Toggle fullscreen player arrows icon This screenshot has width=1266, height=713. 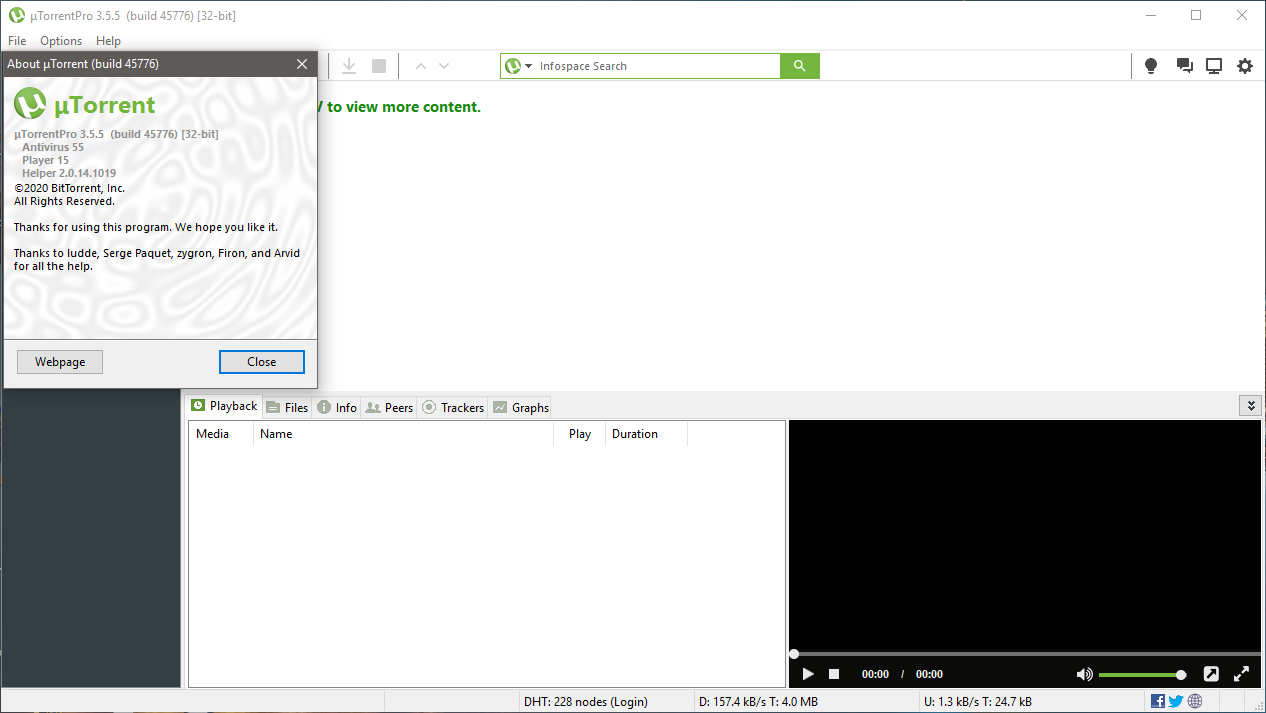tap(1241, 674)
